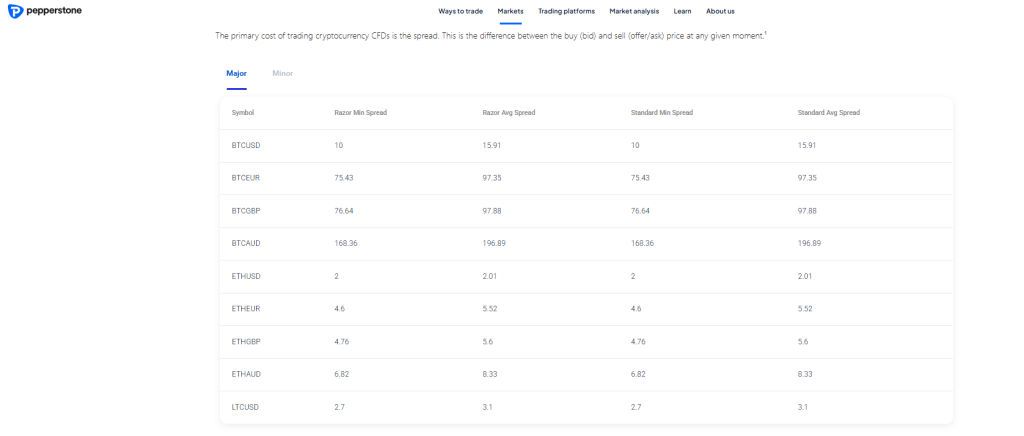
Task: Switch to the Minor tab
Action: click(x=283, y=74)
